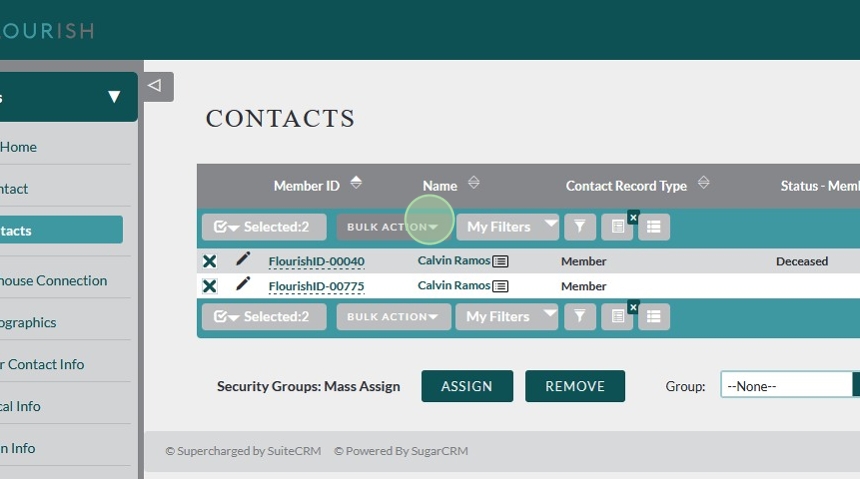Sort by Member ID using the sort arrows
This screenshot has height=479, width=860.
[x=356, y=183]
